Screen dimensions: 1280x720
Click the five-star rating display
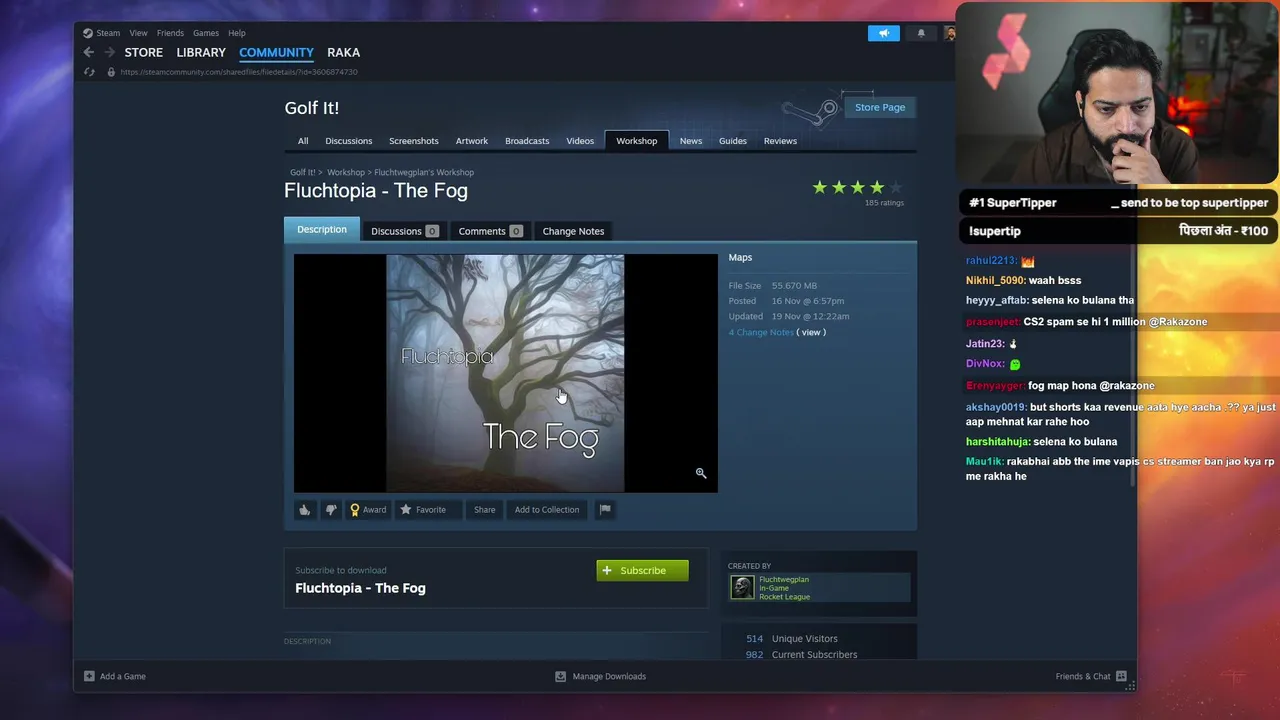[x=857, y=187]
